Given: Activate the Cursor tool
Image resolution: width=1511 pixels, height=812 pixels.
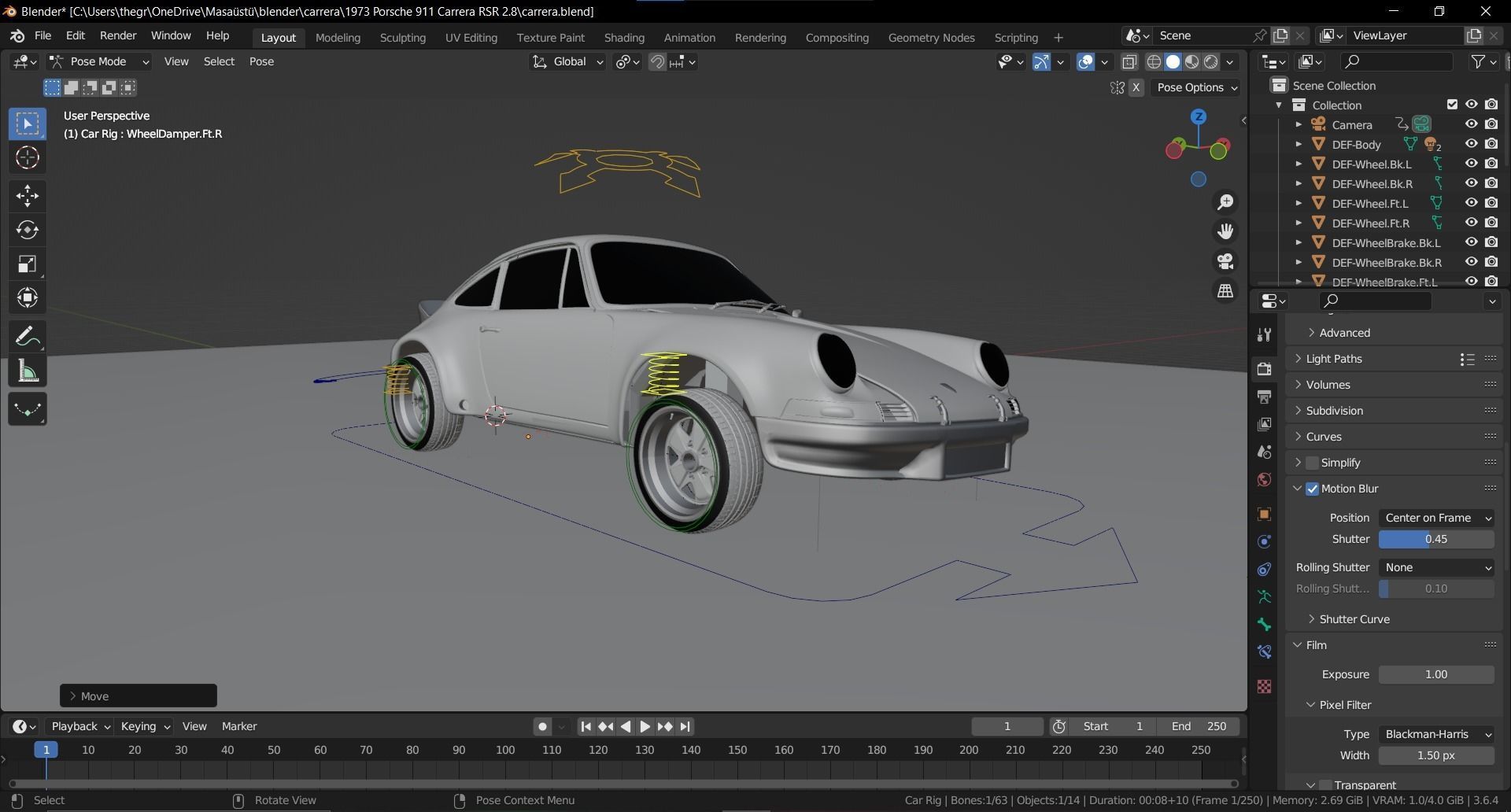Looking at the screenshot, I should [x=28, y=157].
